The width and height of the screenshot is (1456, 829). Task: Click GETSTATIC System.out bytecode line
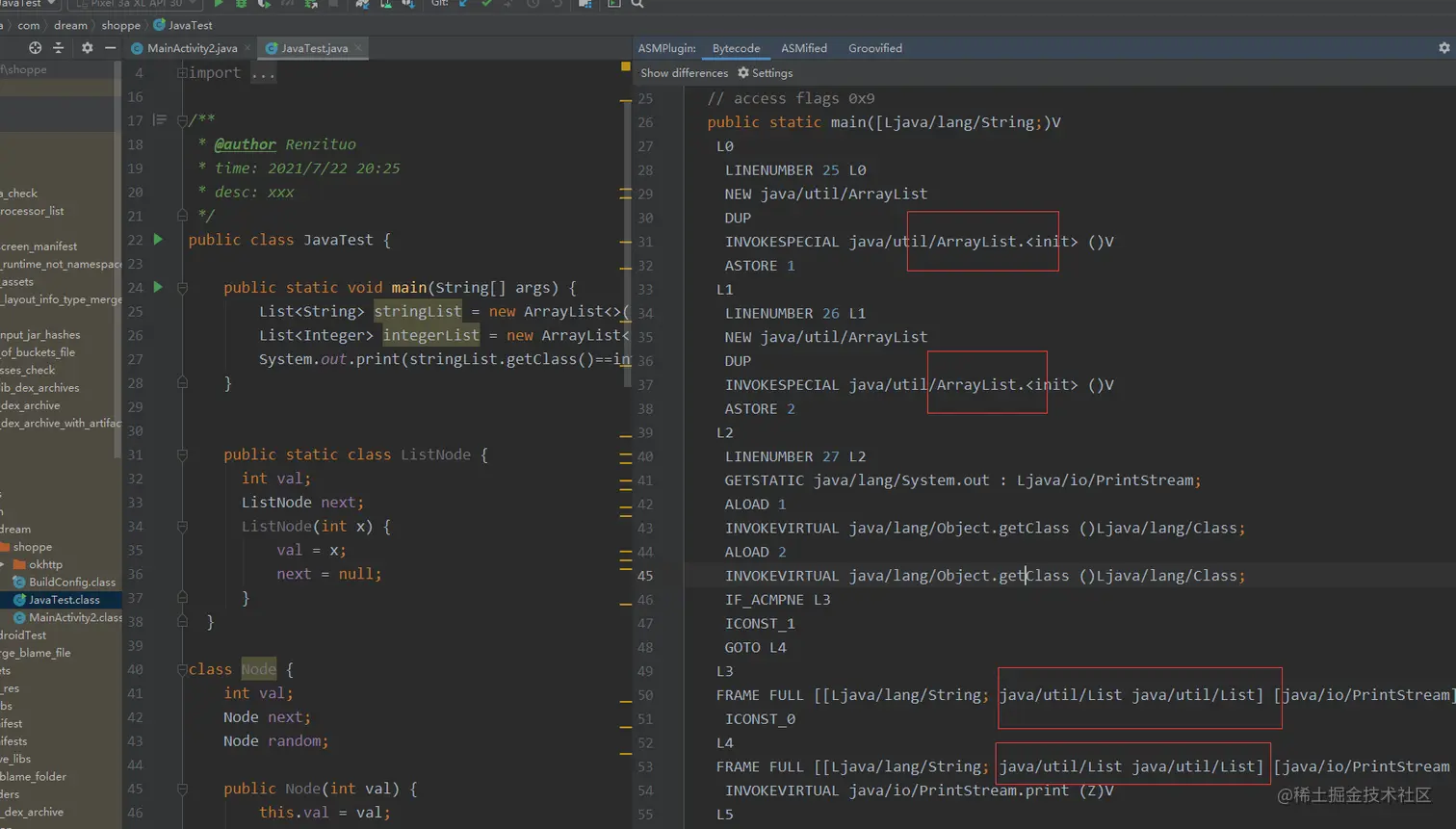(x=963, y=480)
